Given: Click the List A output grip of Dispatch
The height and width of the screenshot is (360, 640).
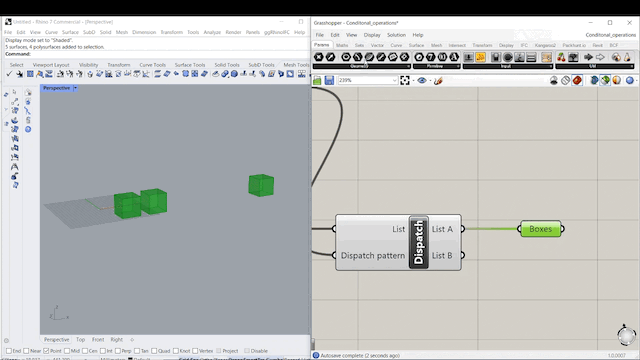Looking at the screenshot, I should [x=462, y=229].
